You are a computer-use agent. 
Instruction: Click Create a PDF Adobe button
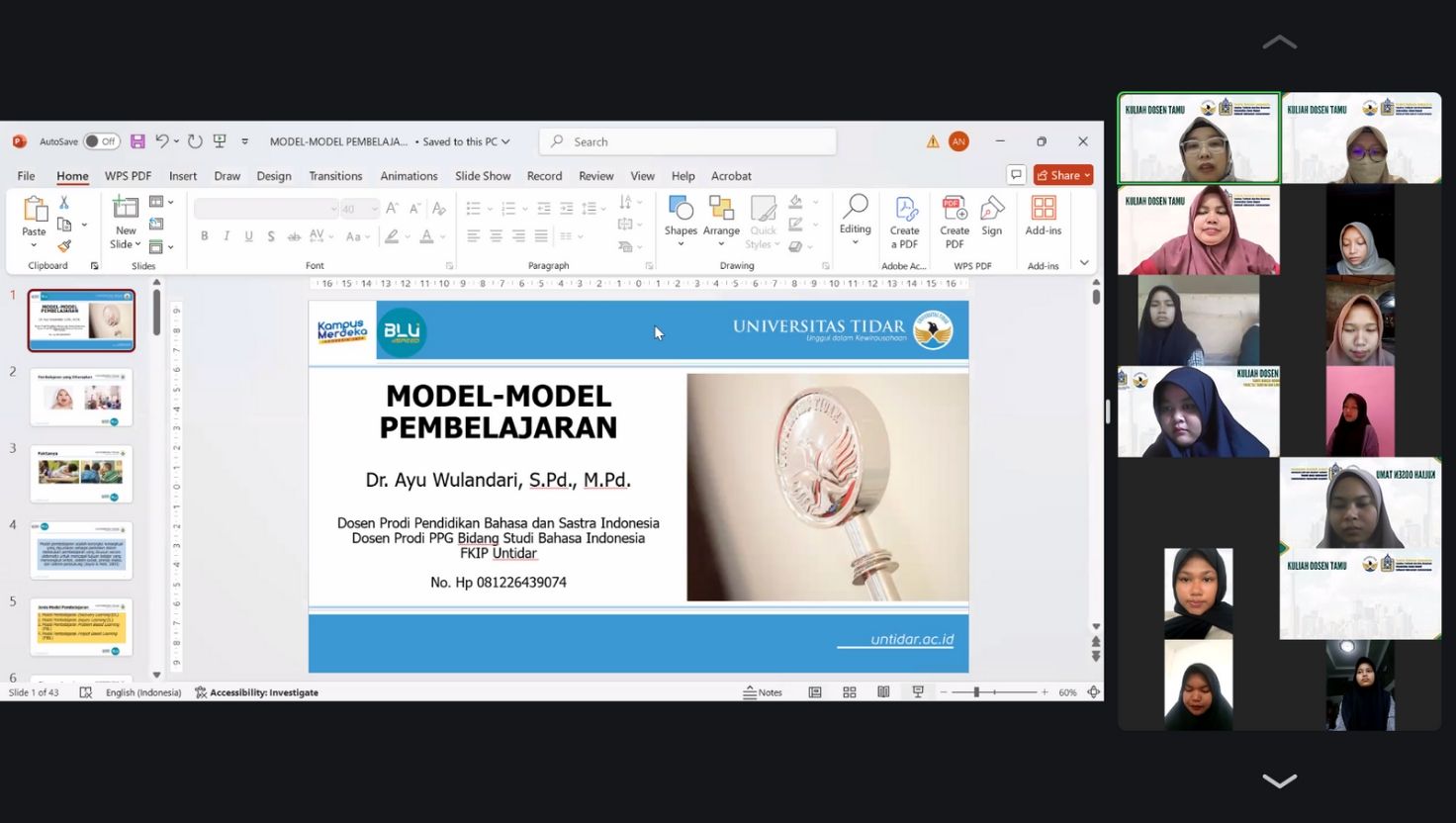click(904, 223)
